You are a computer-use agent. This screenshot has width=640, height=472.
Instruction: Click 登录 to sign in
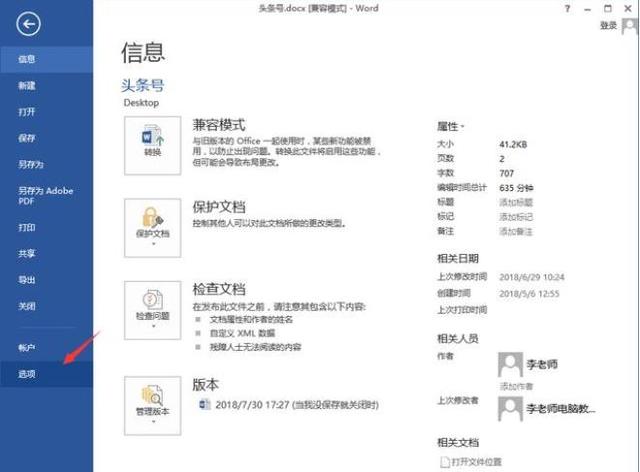click(x=608, y=26)
